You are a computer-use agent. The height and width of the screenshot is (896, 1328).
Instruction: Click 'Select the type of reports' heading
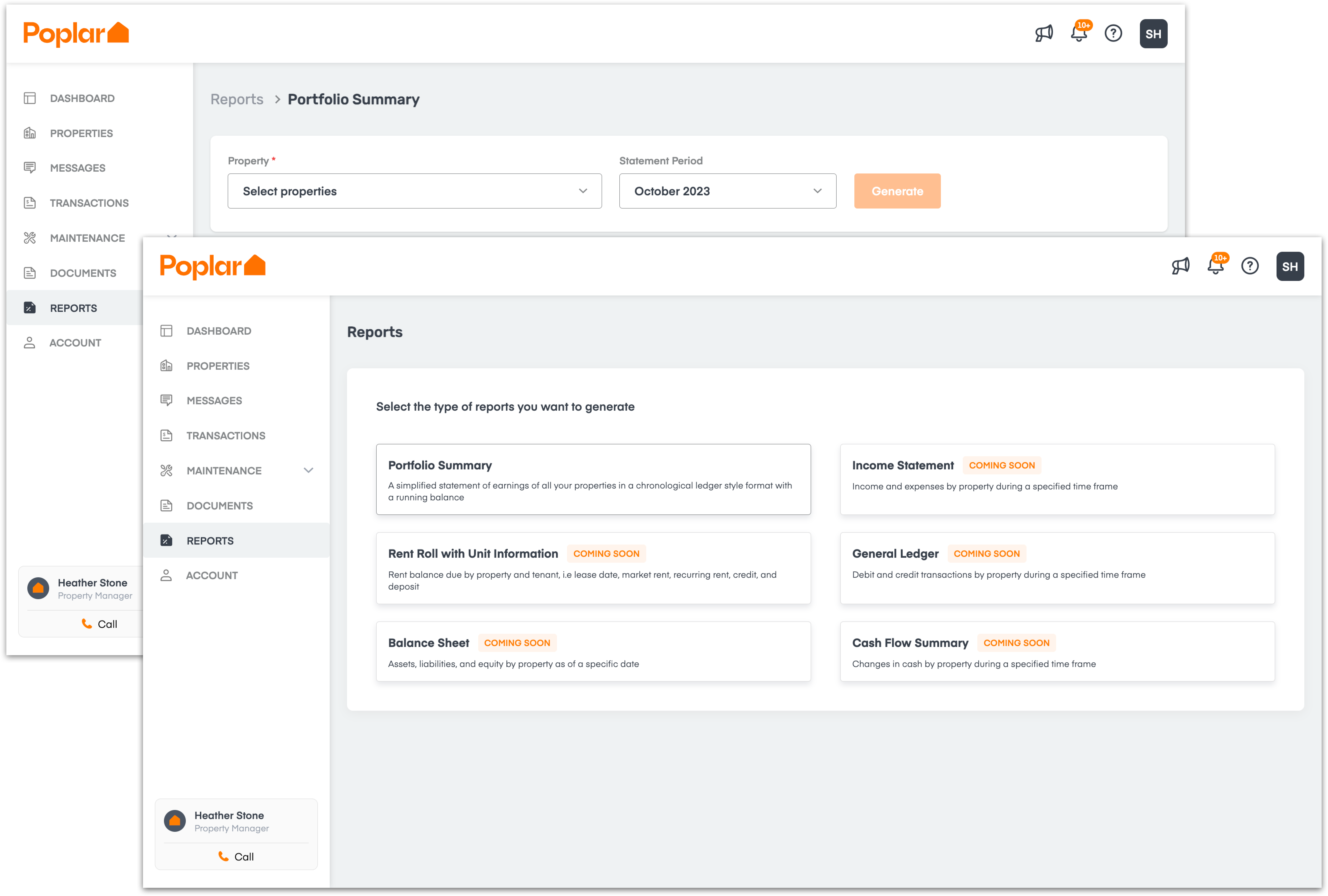pyautogui.click(x=505, y=407)
